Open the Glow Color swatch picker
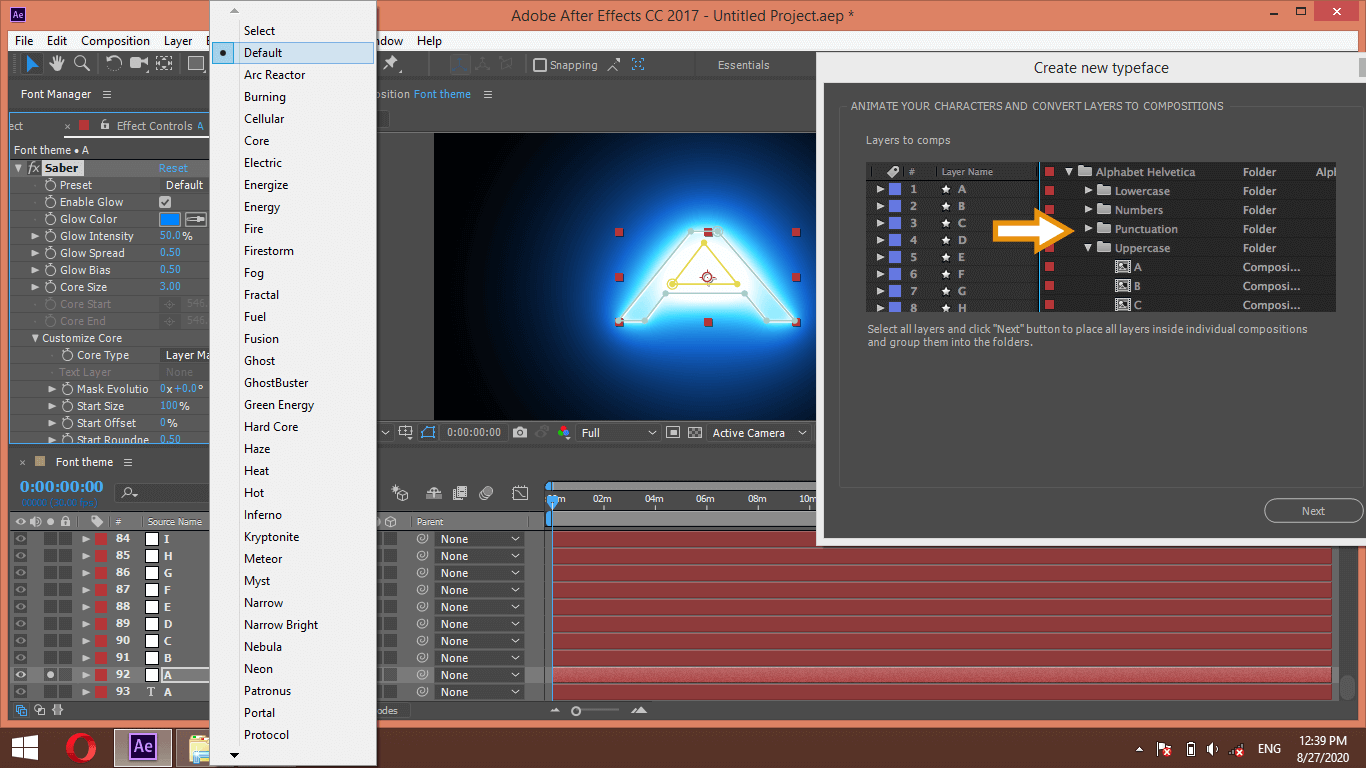The width and height of the screenshot is (1366, 768). pos(168,218)
